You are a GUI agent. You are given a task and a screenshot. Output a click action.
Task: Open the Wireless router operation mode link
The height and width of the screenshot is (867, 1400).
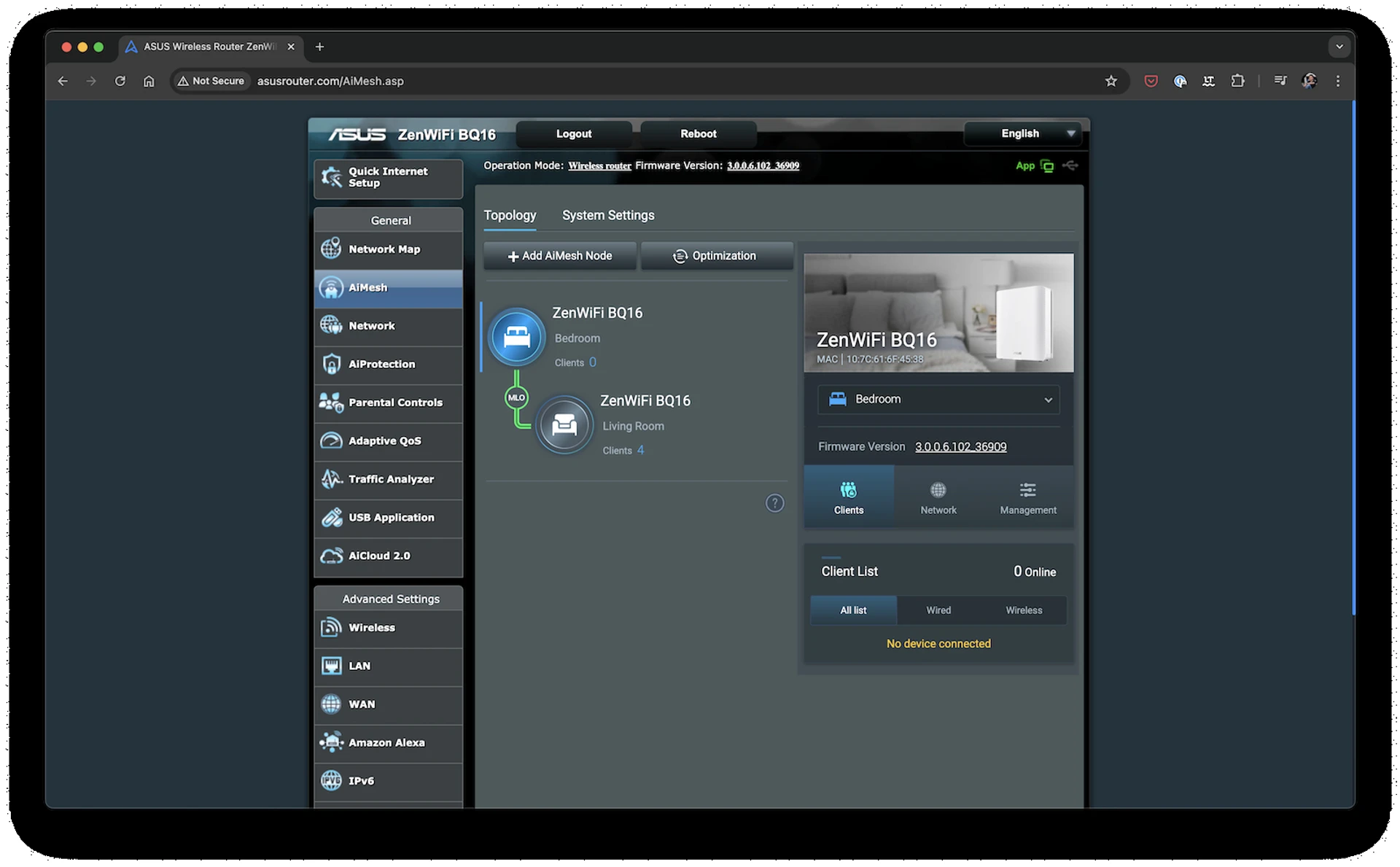point(599,166)
